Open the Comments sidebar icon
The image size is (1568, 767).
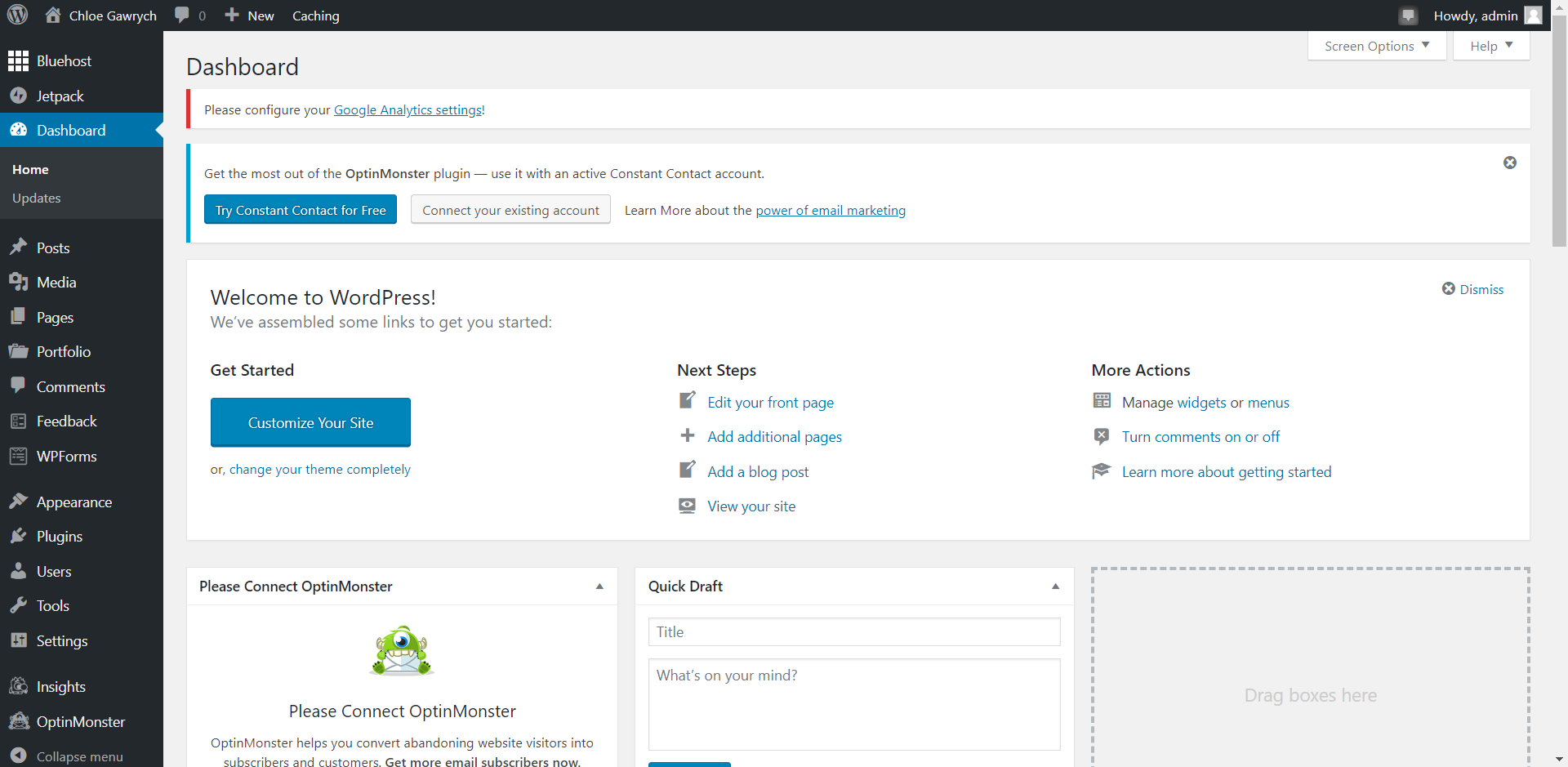click(18, 386)
